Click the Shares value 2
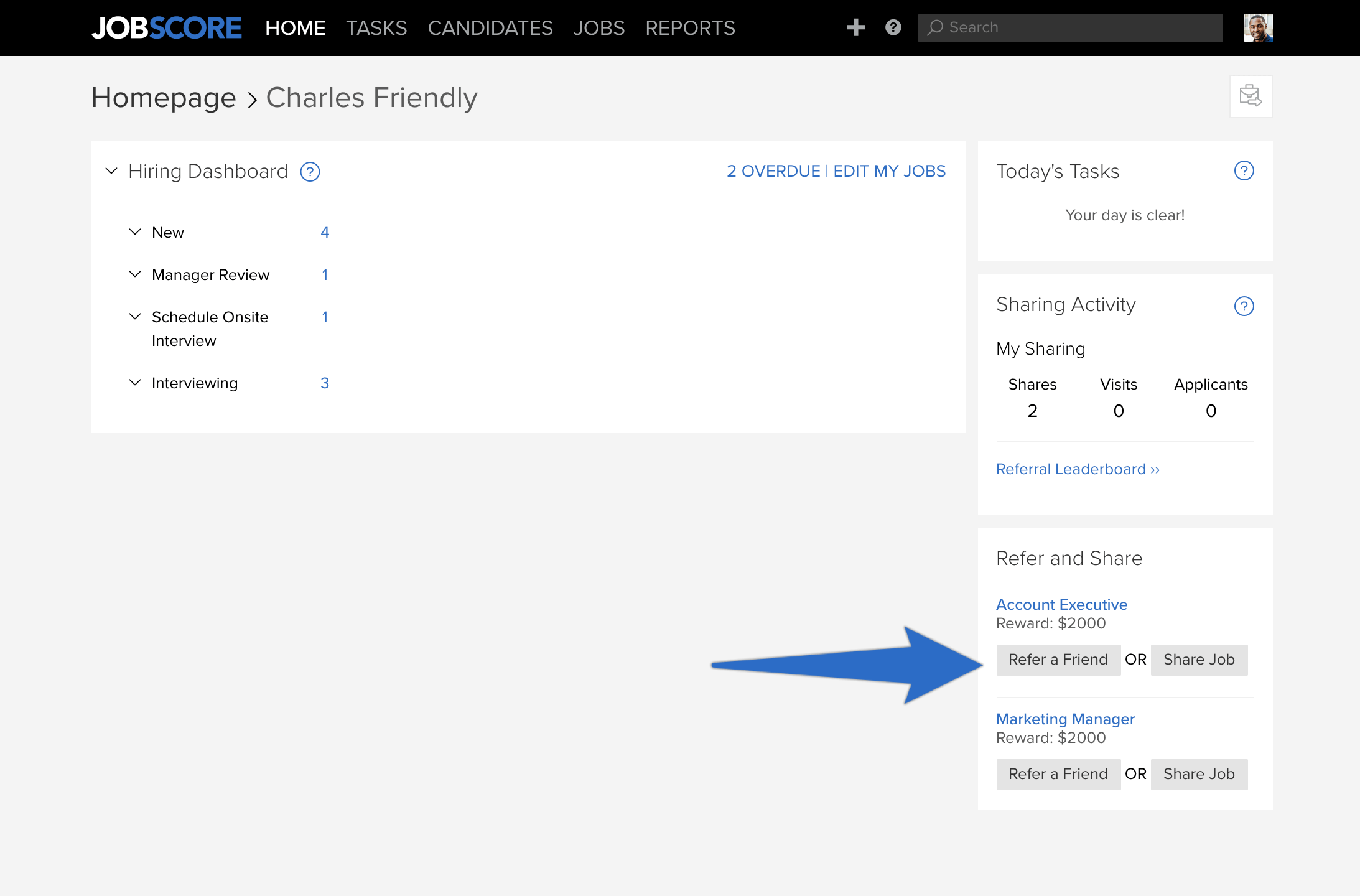Viewport: 1360px width, 896px height. pos(1033,411)
